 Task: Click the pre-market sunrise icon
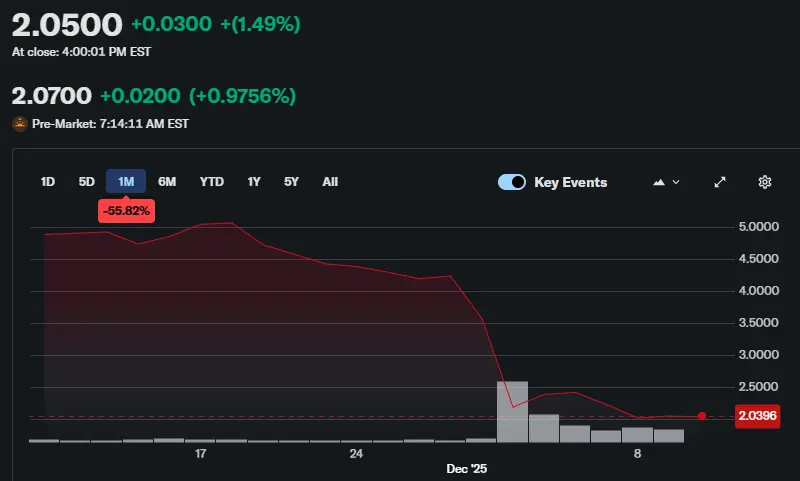20,124
